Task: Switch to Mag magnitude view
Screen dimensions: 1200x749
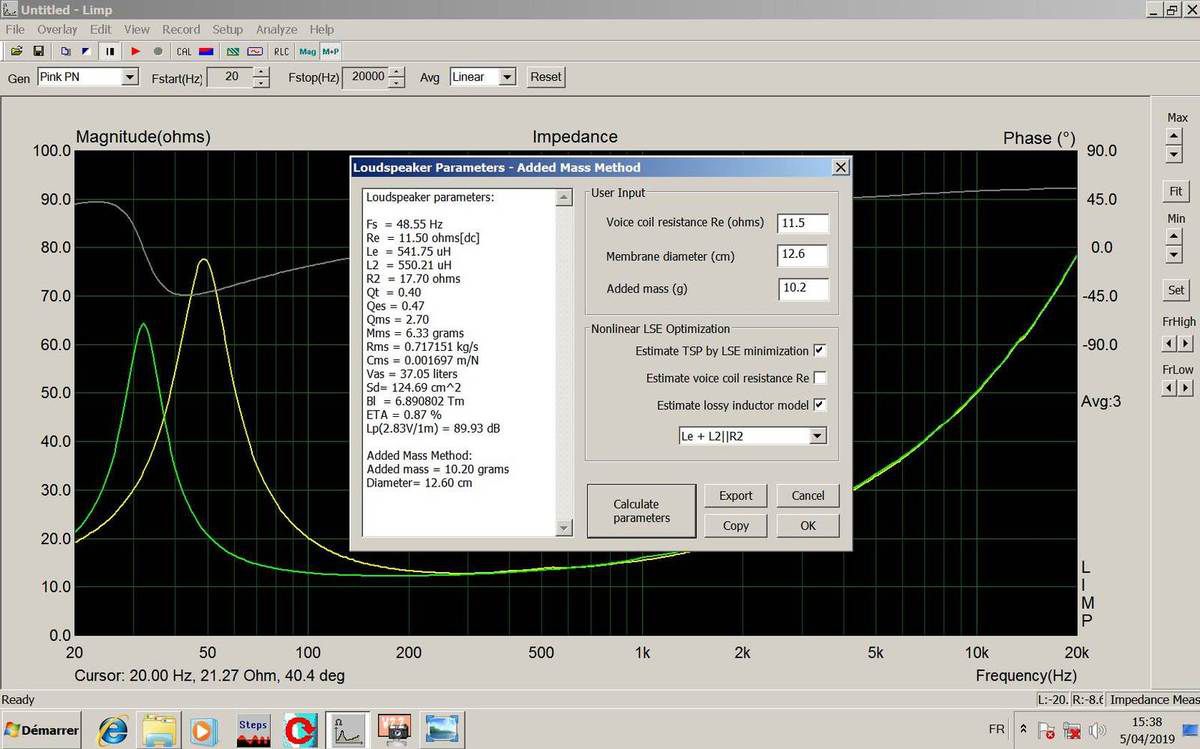Action: click(x=307, y=51)
